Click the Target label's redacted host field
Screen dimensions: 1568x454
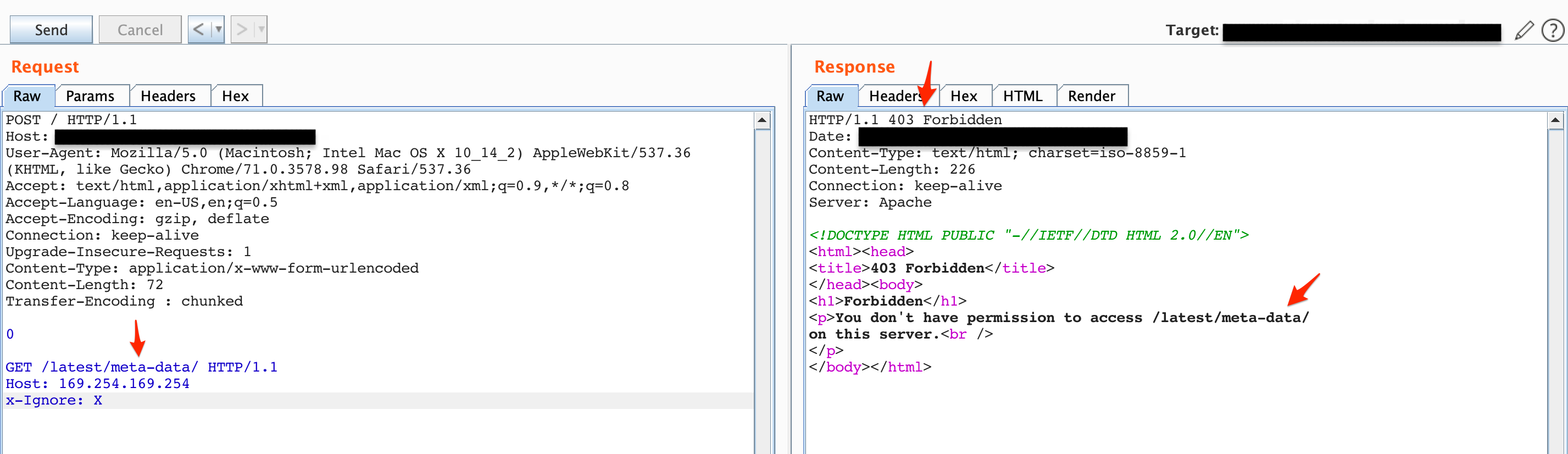coord(1361,32)
